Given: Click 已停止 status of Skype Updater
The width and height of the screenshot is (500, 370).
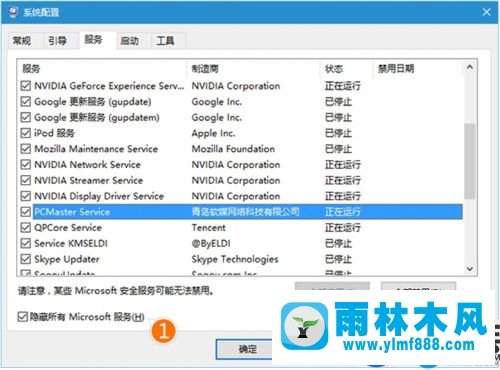Looking at the screenshot, I should pyautogui.click(x=338, y=259).
